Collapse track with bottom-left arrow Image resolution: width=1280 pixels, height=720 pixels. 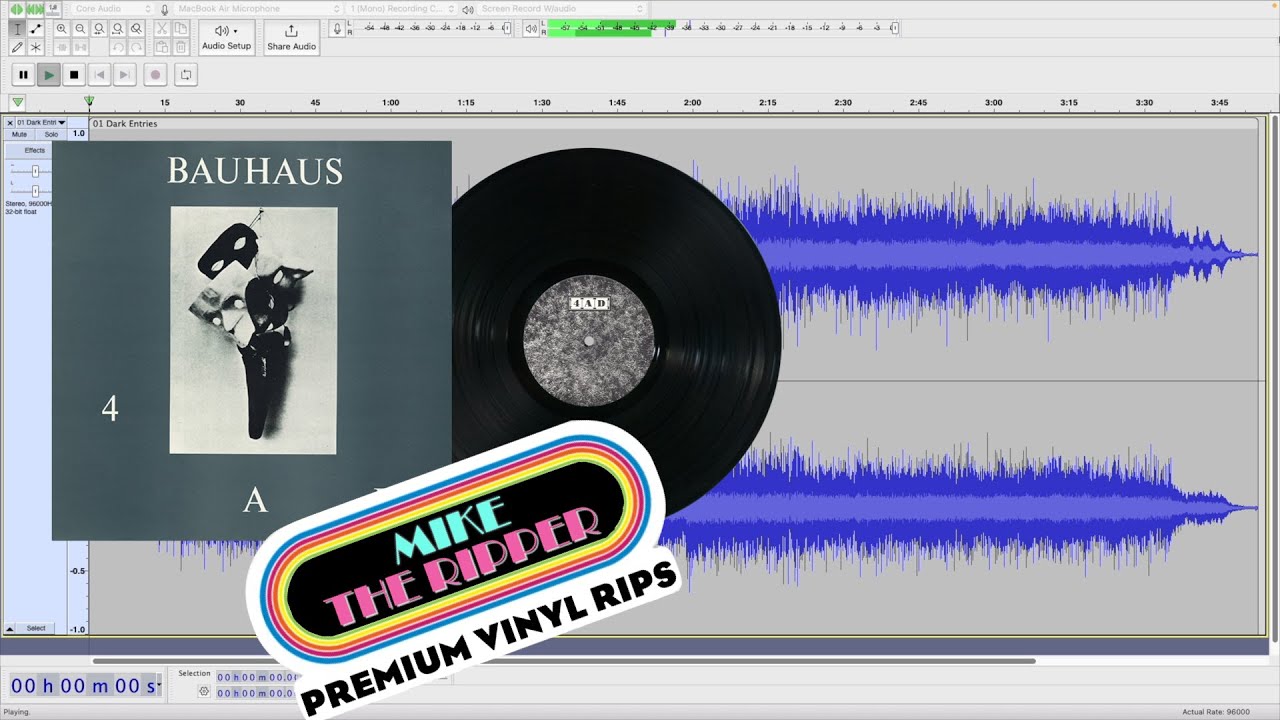(x=10, y=628)
